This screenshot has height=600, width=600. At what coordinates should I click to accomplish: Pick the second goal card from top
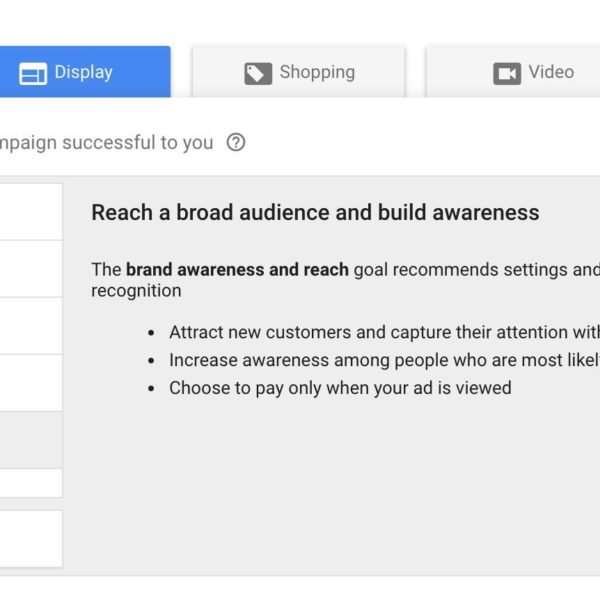pyautogui.click(x=30, y=268)
